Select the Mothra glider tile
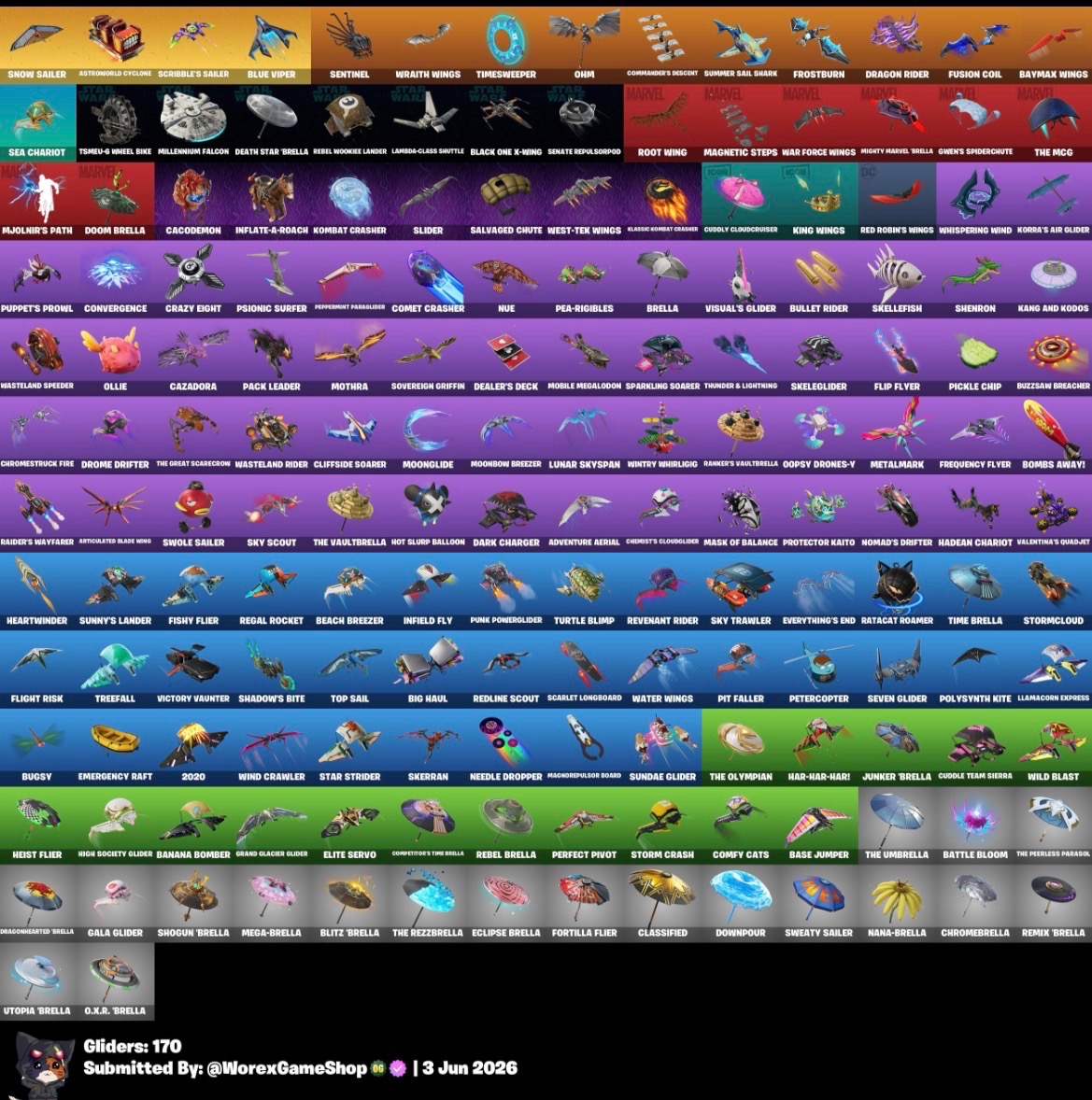 tap(349, 357)
